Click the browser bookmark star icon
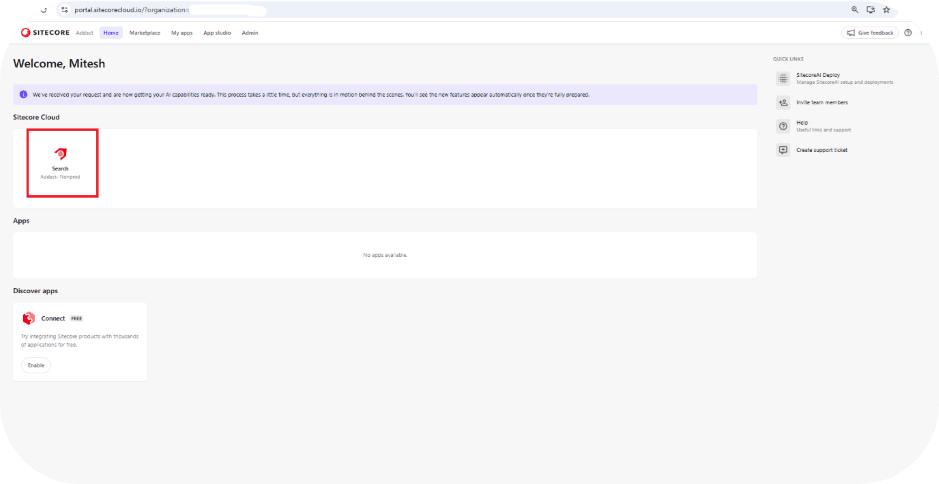 click(886, 9)
